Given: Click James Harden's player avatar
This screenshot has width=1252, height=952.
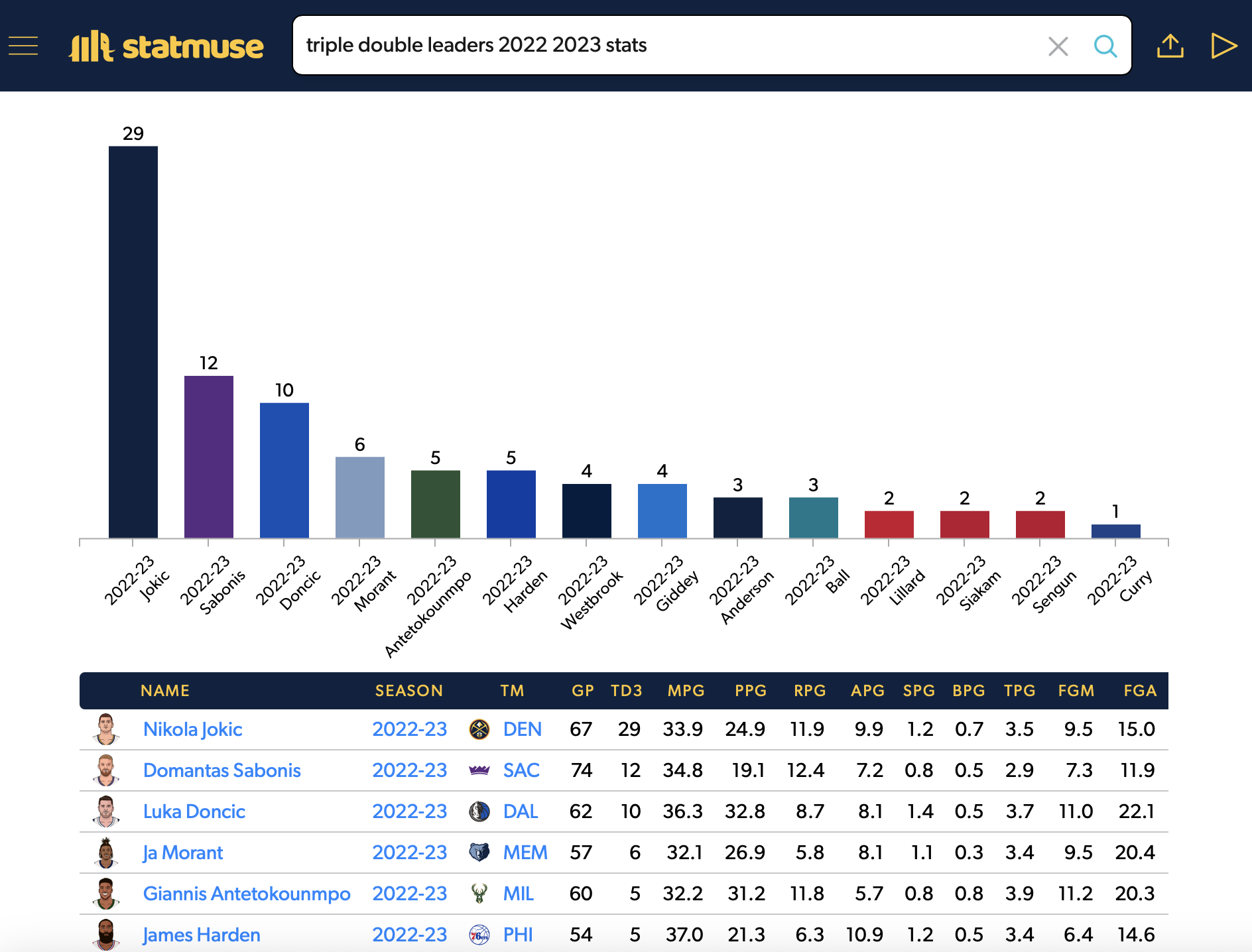Looking at the screenshot, I should [x=106, y=935].
